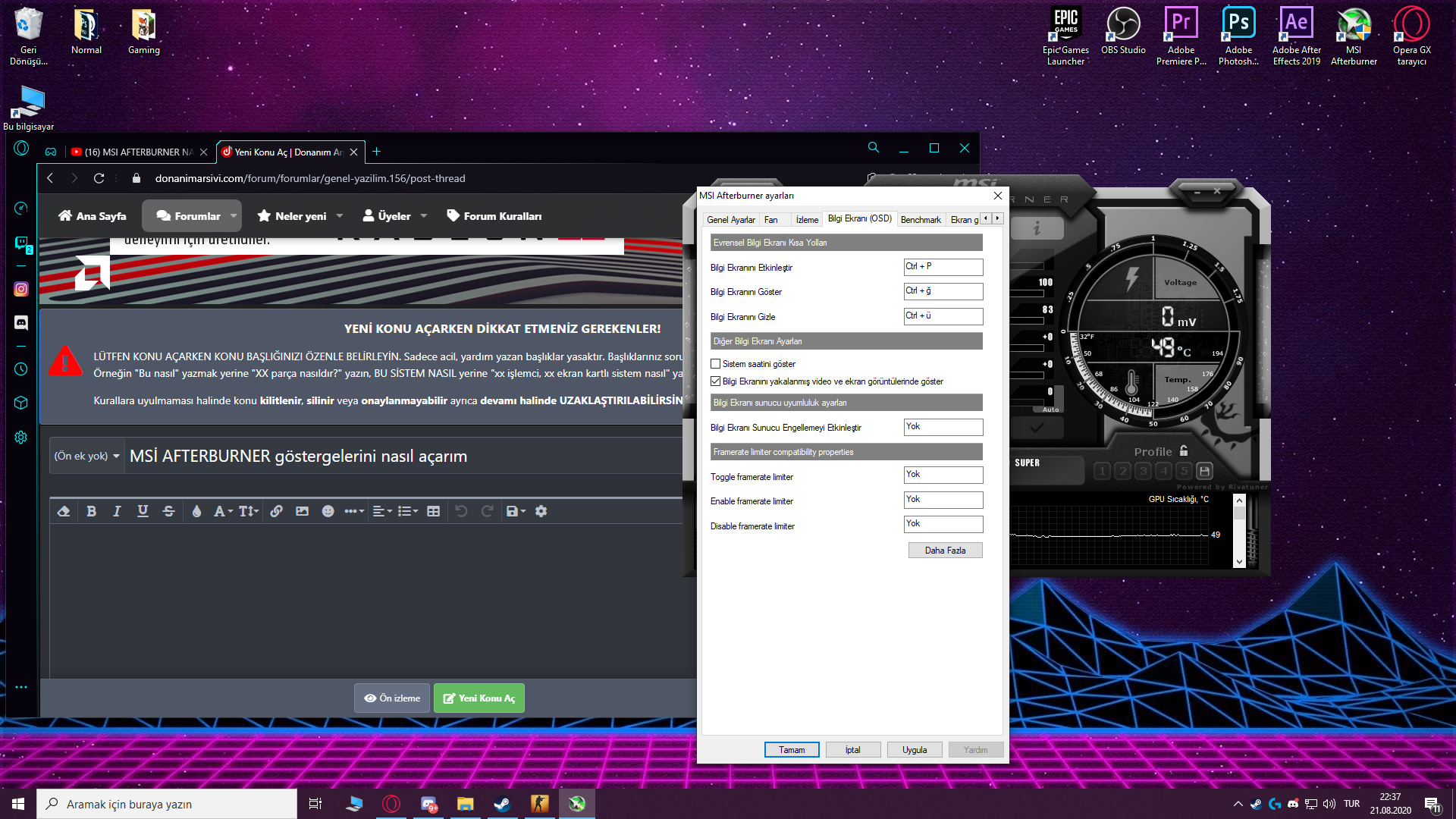Switch to the MSI AFTERBURNER YouTube tab
Screen dimensions: 1456x819
[x=139, y=152]
